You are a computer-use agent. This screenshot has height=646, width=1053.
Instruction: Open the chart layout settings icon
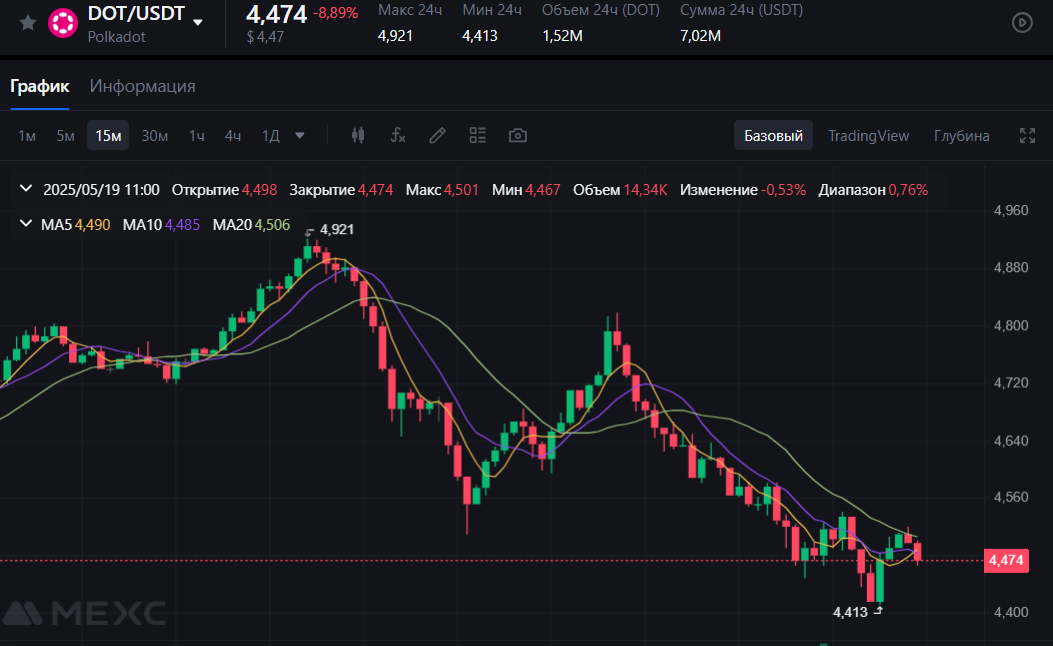pos(477,136)
